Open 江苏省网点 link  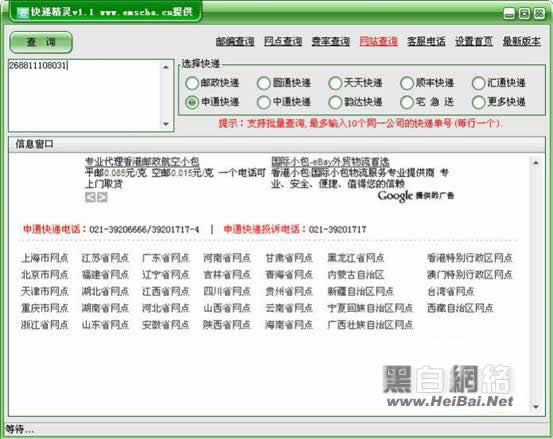coord(105,258)
